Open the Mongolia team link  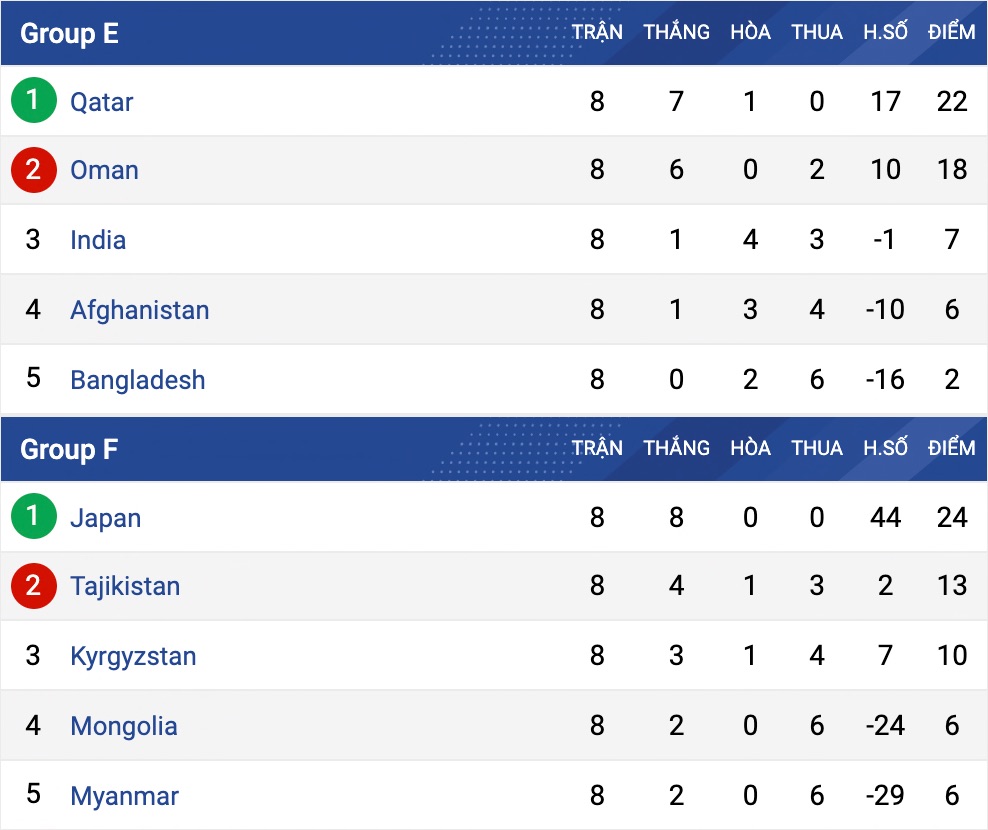point(123,726)
